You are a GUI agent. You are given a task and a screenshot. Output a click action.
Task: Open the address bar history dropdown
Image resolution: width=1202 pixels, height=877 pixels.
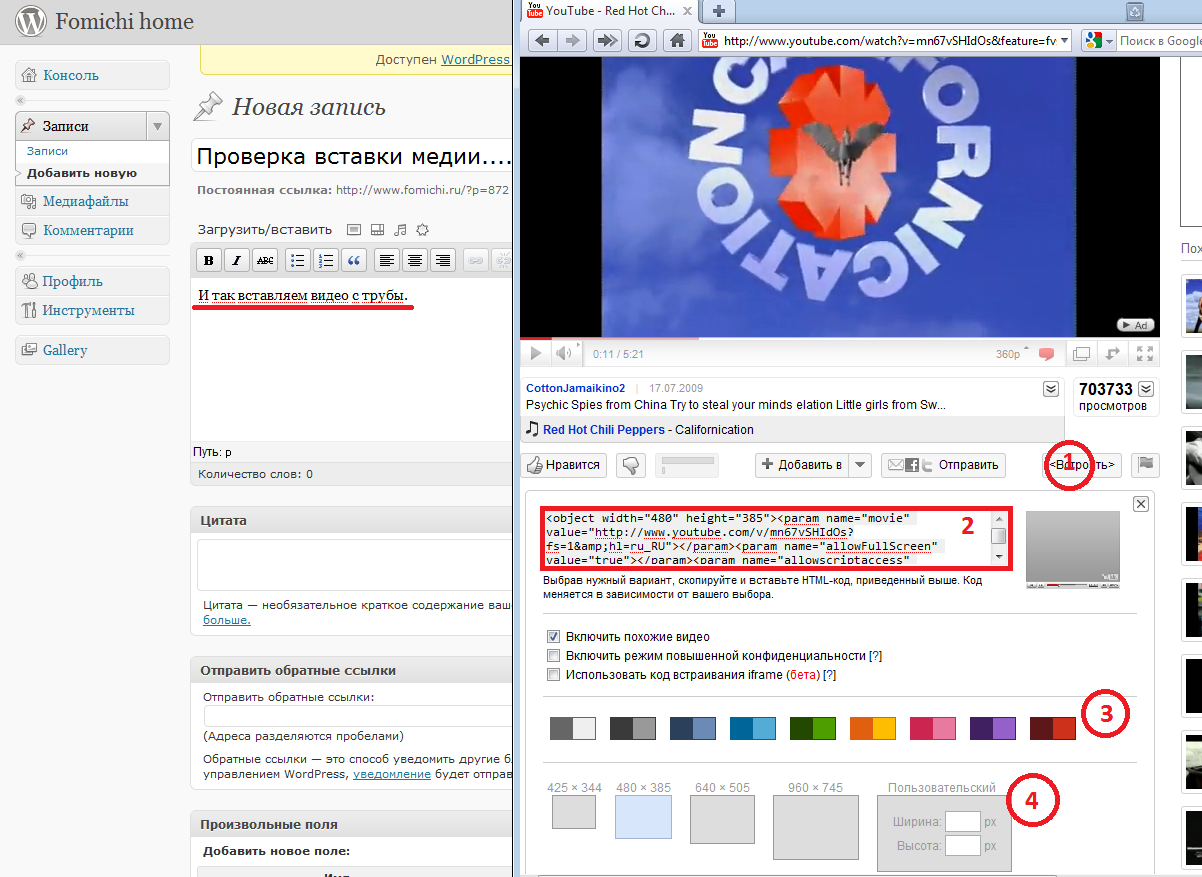coord(1063,41)
